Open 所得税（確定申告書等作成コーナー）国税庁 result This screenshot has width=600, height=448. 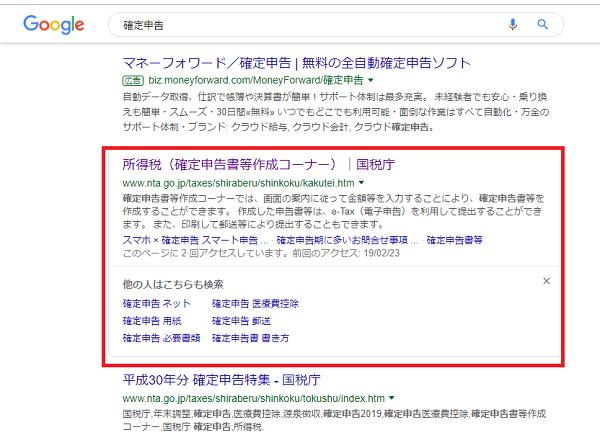pos(259,165)
